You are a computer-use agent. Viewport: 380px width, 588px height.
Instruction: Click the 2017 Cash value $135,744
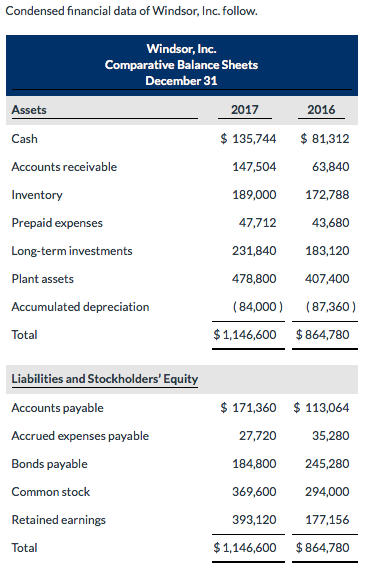248,139
